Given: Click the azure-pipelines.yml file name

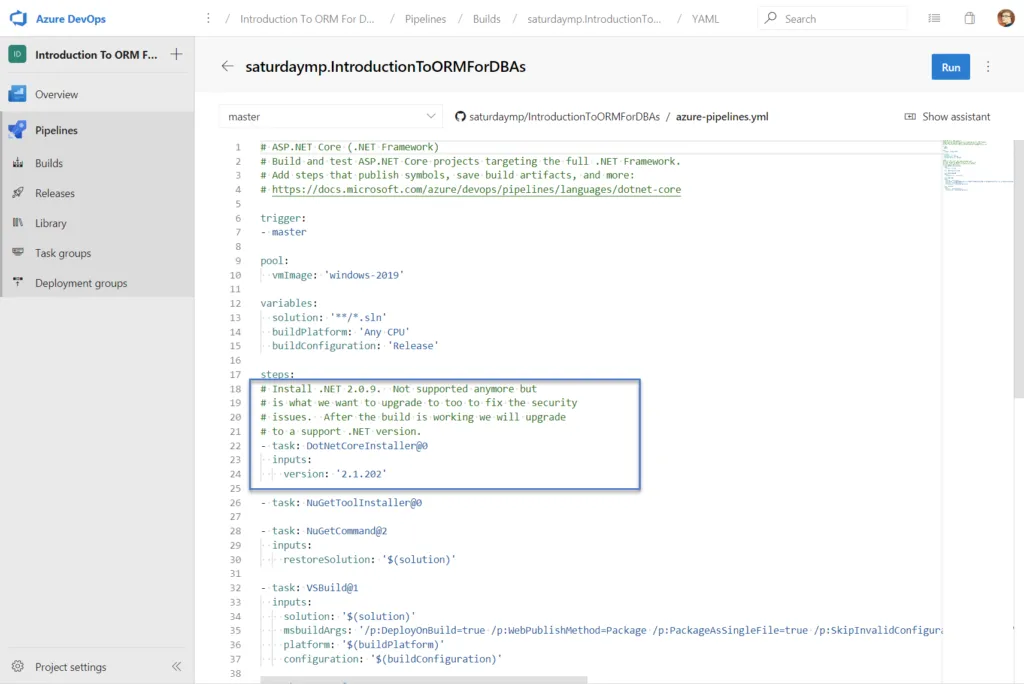Looking at the screenshot, I should (x=722, y=116).
